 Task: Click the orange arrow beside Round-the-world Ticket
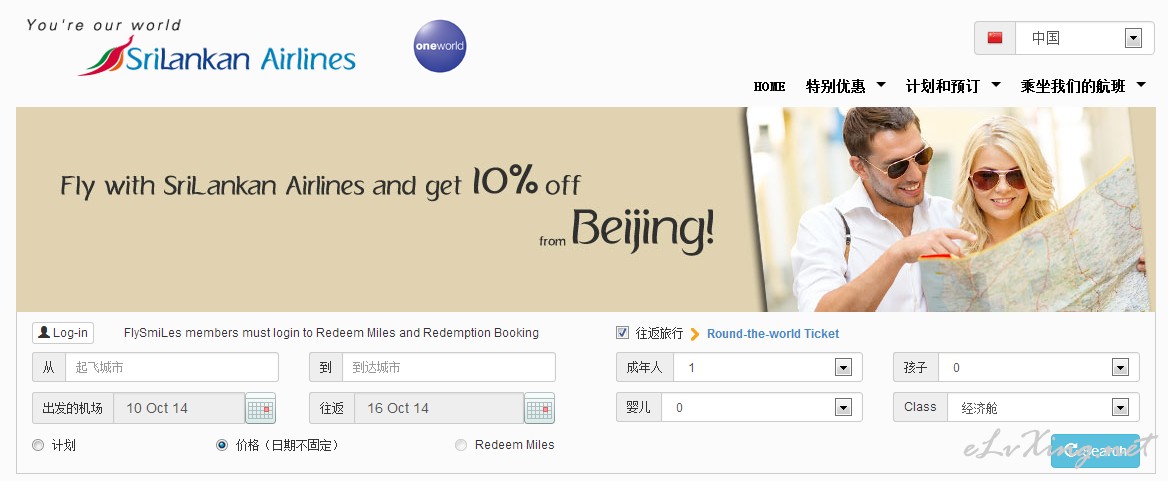695,334
